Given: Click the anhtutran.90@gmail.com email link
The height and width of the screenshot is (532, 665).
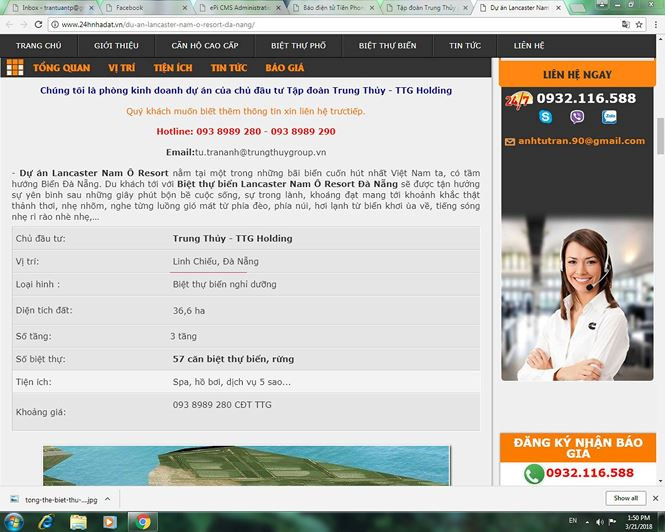Looking at the screenshot, I should pyautogui.click(x=581, y=141).
